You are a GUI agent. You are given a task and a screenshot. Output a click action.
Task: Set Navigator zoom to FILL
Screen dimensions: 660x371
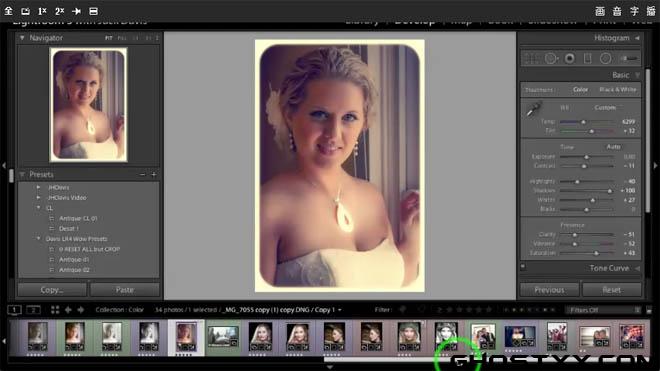point(122,38)
